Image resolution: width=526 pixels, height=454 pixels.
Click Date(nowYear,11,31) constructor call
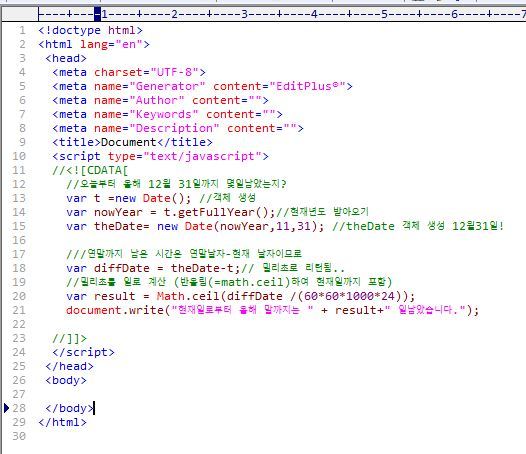pyautogui.click(x=251, y=226)
